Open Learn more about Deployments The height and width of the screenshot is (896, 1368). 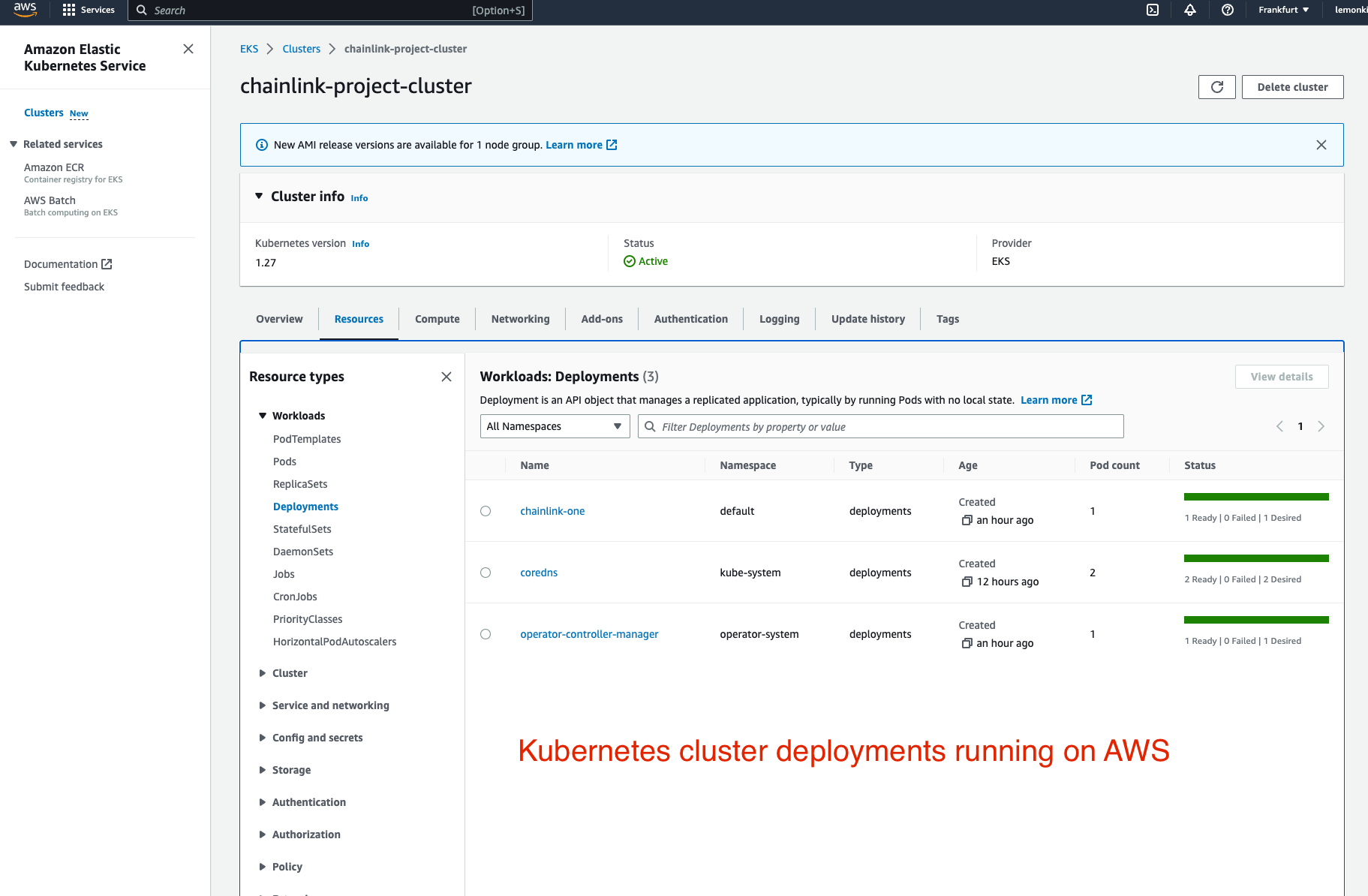click(x=1057, y=400)
